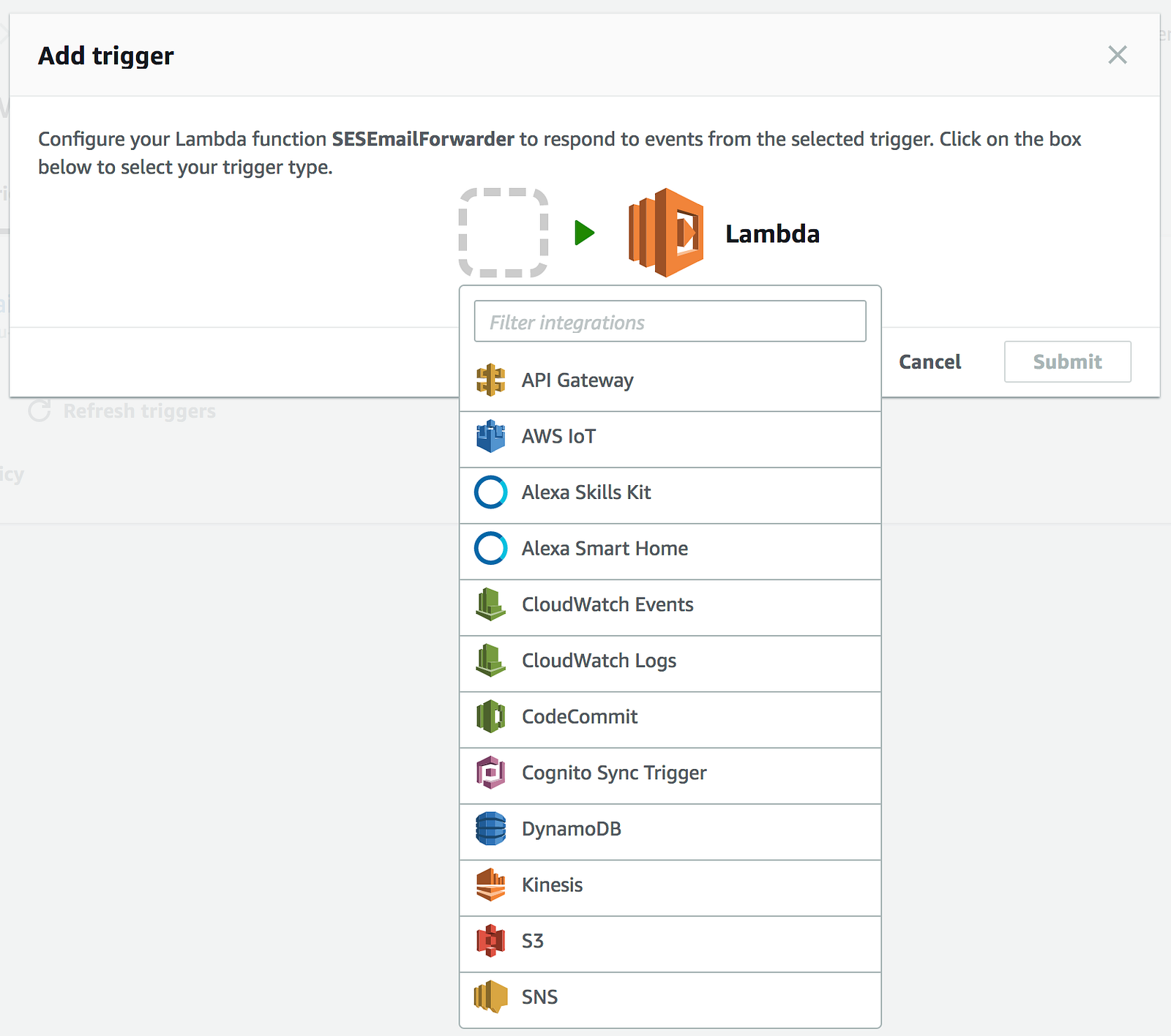The image size is (1171, 1036).
Task: Click the Lambda label next to the icon
Action: point(772,233)
